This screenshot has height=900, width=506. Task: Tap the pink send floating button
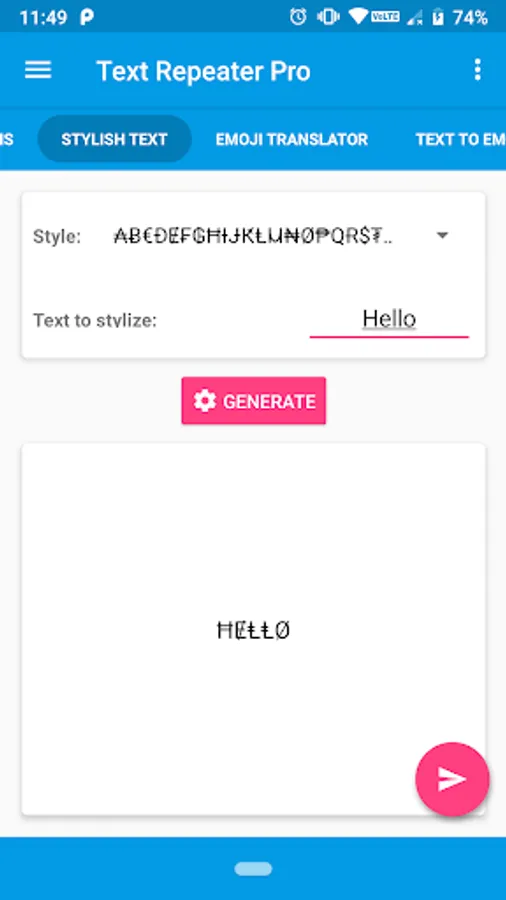(452, 779)
